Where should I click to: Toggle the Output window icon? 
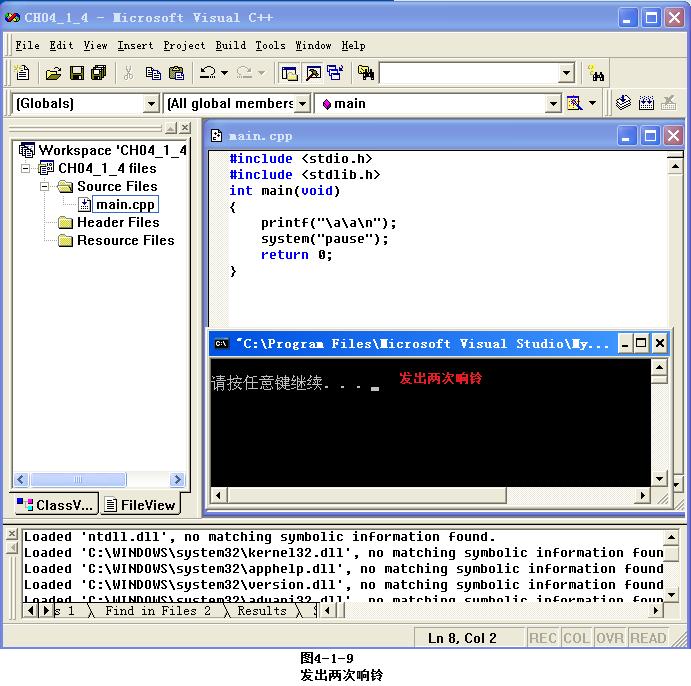click(313, 73)
